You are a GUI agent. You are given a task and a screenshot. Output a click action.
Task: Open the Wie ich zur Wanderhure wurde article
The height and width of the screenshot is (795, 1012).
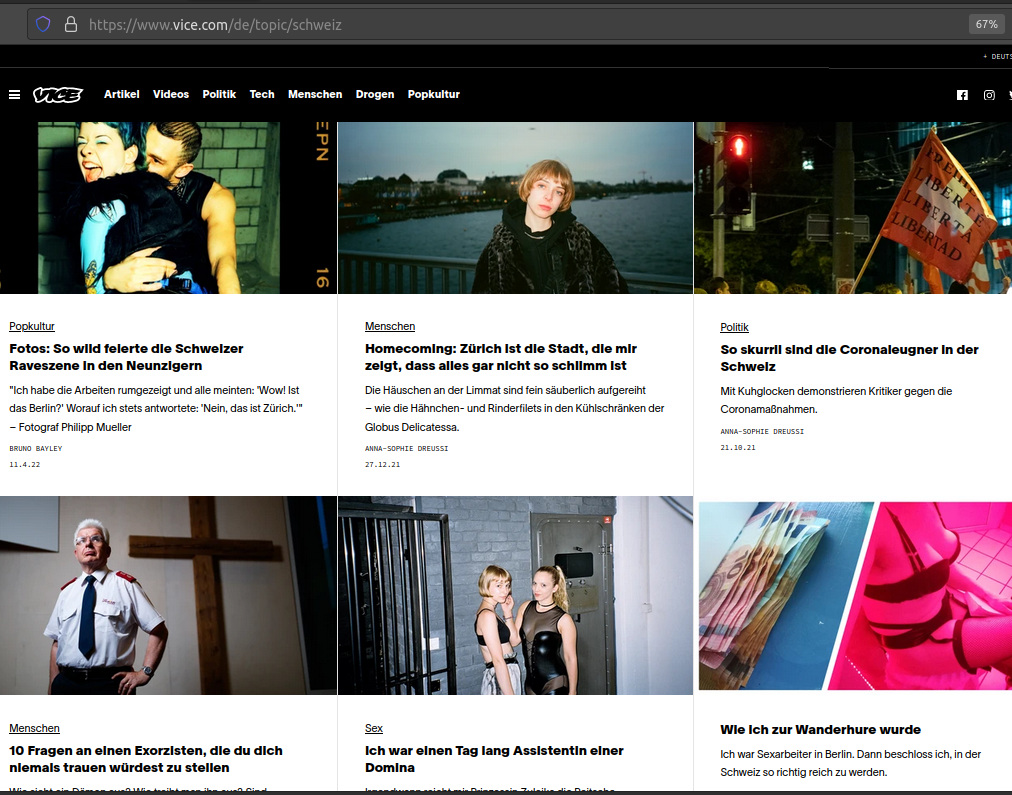[820, 730]
